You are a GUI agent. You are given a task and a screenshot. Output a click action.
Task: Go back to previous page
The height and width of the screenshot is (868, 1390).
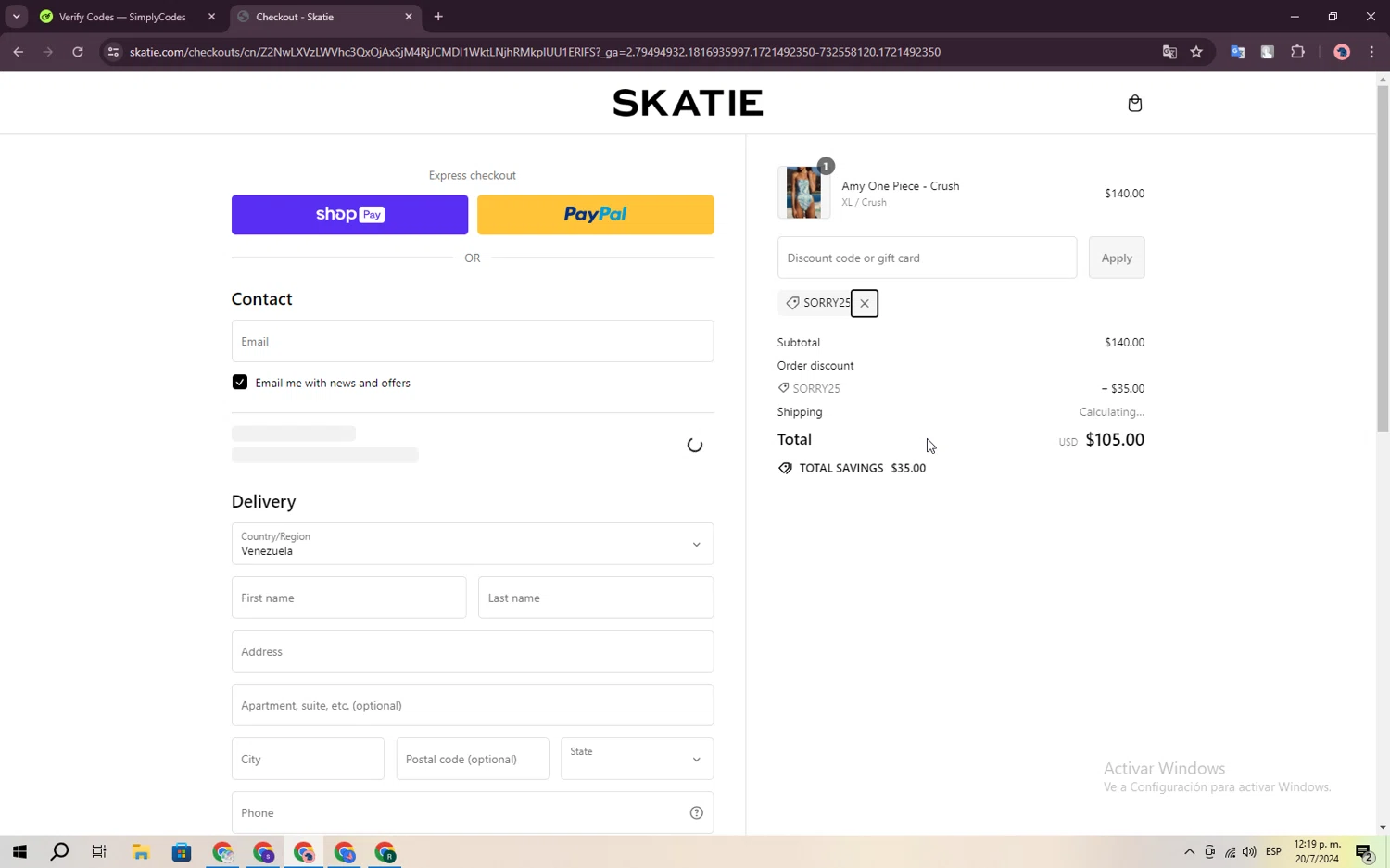(19, 52)
